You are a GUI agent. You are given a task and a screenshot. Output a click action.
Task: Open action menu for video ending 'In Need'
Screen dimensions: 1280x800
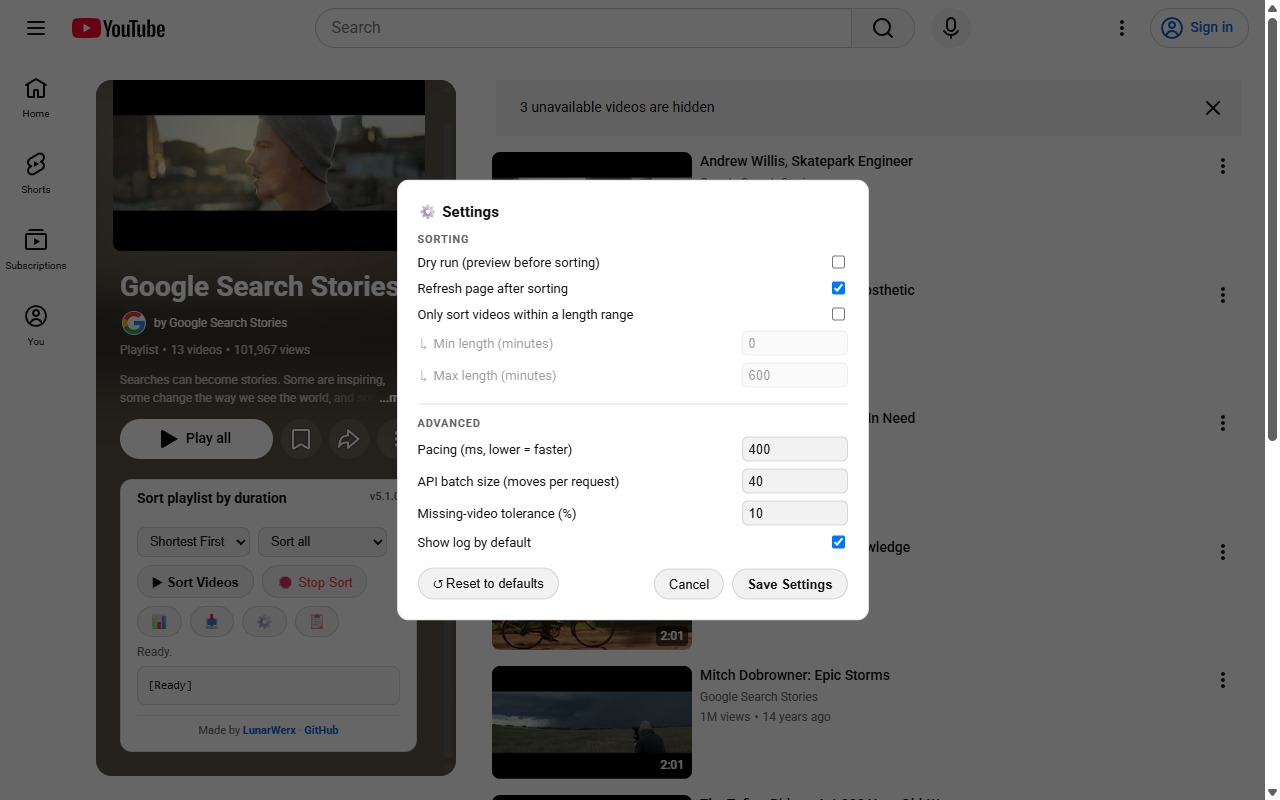click(1222, 423)
